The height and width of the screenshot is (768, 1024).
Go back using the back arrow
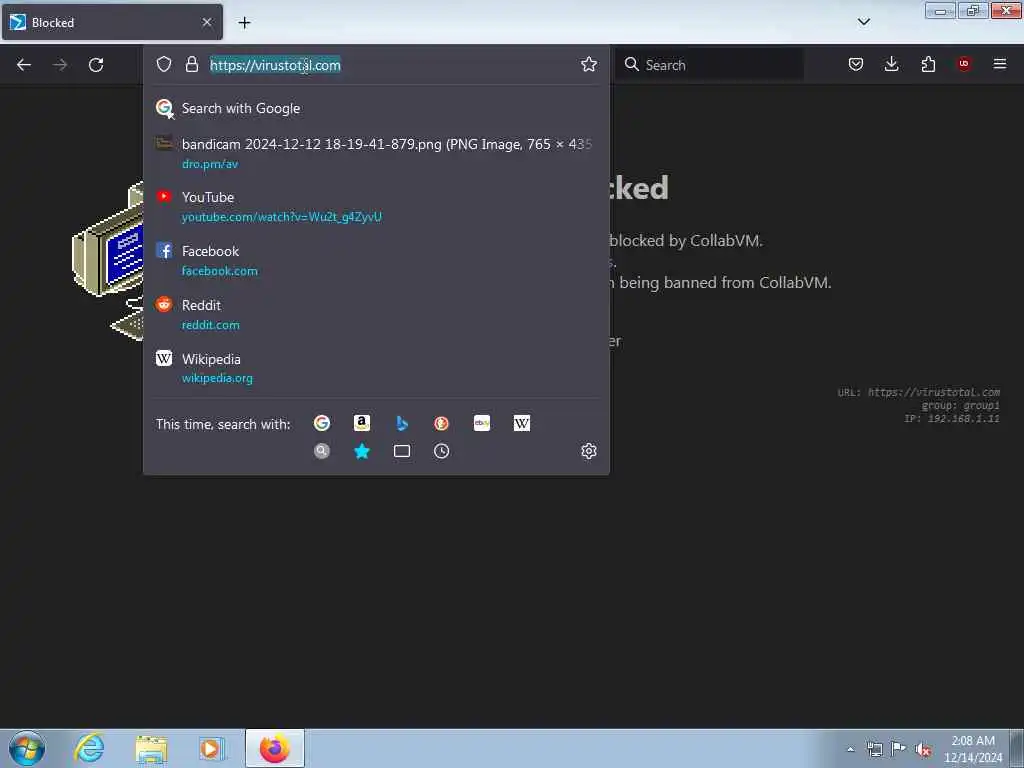[24, 65]
